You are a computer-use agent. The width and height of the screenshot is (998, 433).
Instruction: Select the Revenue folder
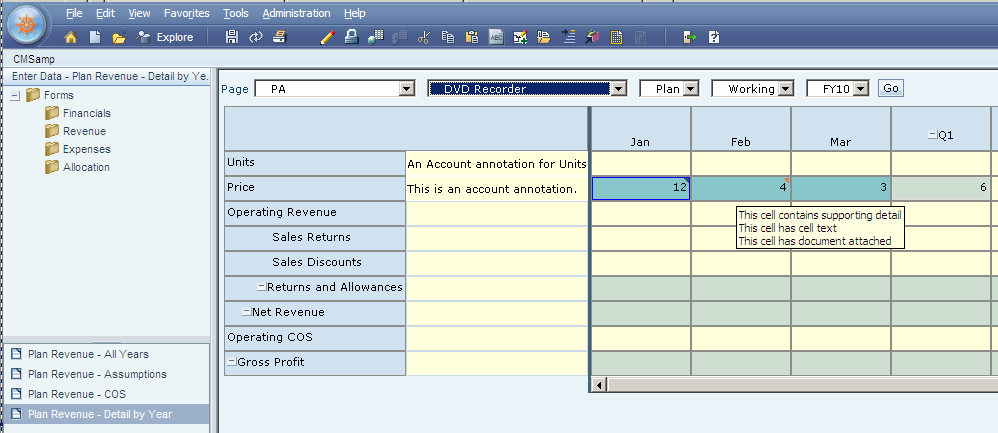[x=75, y=131]
